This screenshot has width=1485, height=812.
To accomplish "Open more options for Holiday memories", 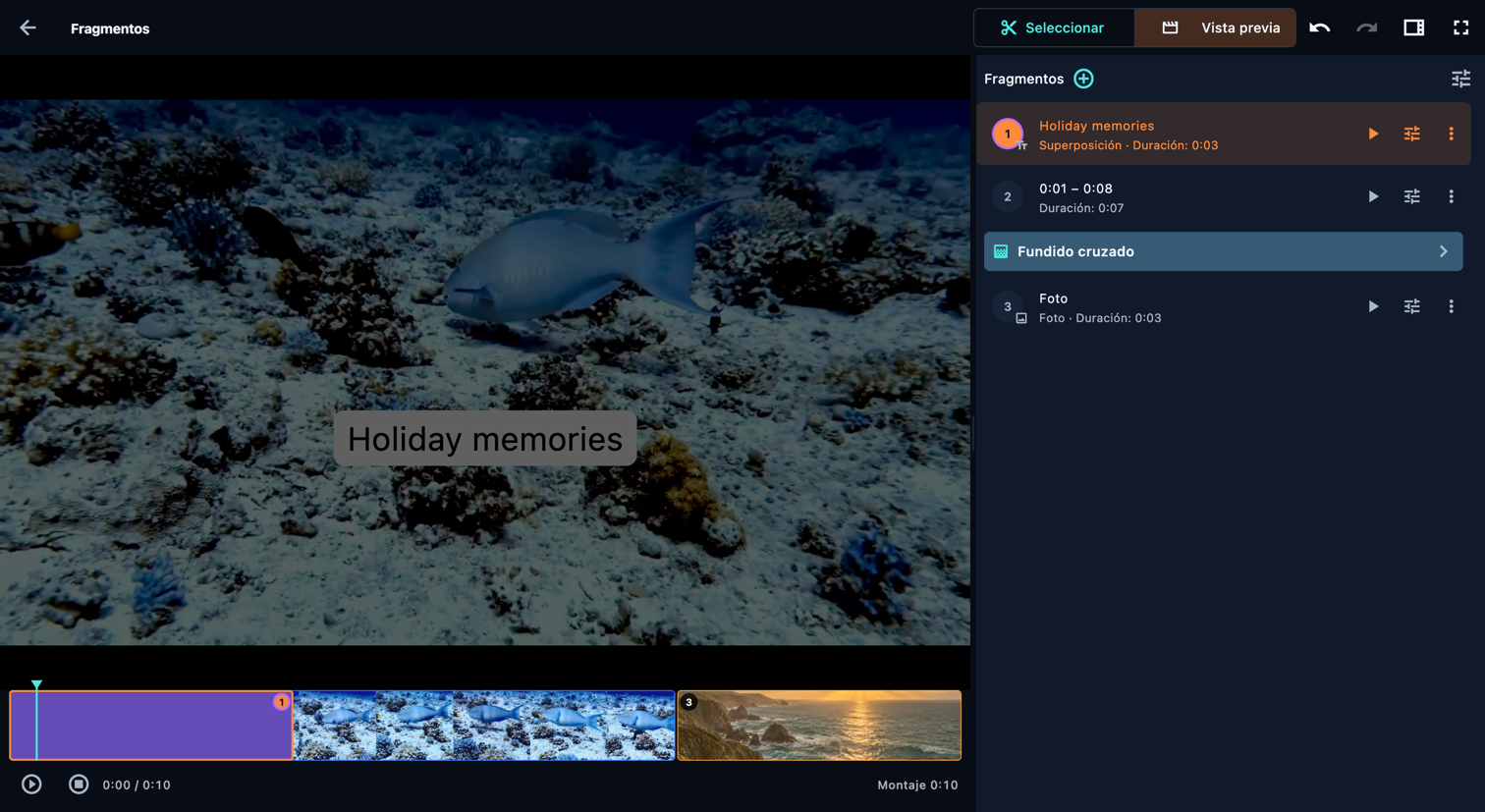I will [x=1452, y=134].
